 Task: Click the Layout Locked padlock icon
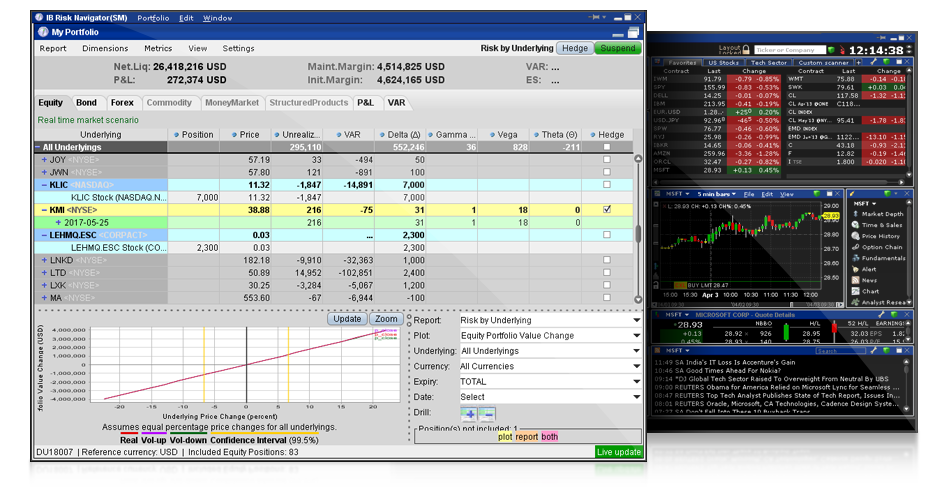[746, 49]
